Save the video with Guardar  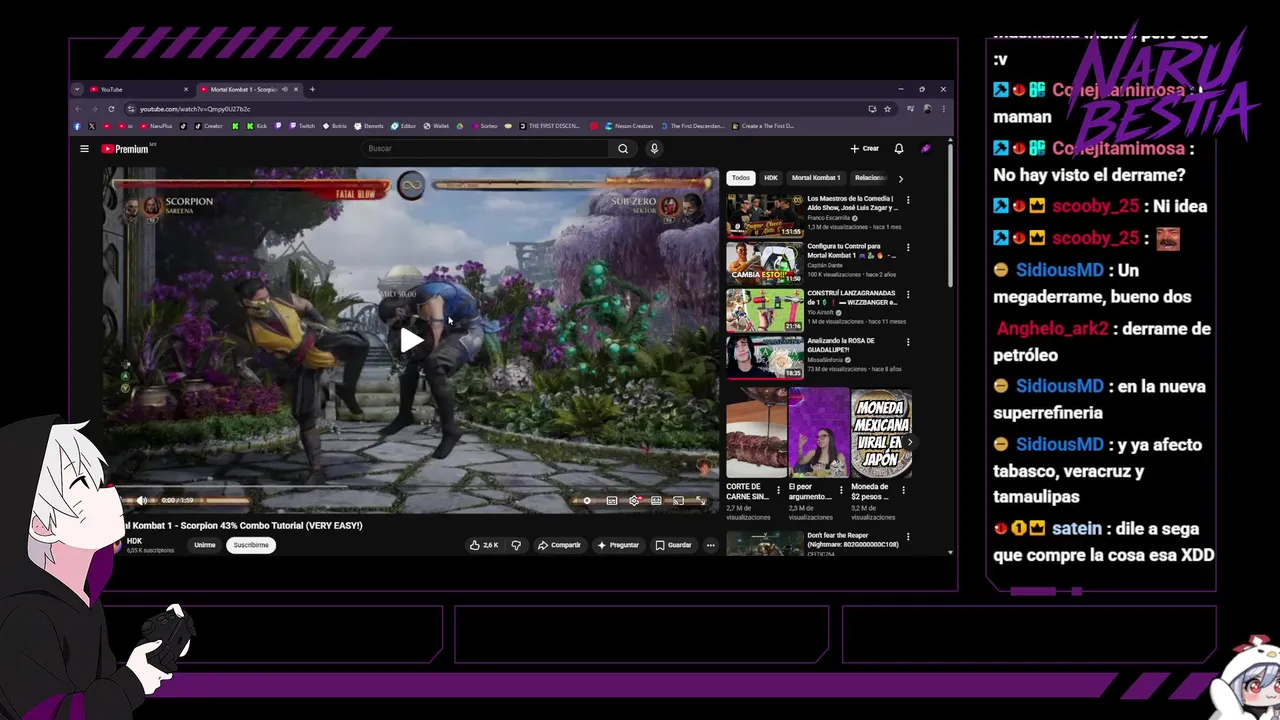click(x=673, y=545)
